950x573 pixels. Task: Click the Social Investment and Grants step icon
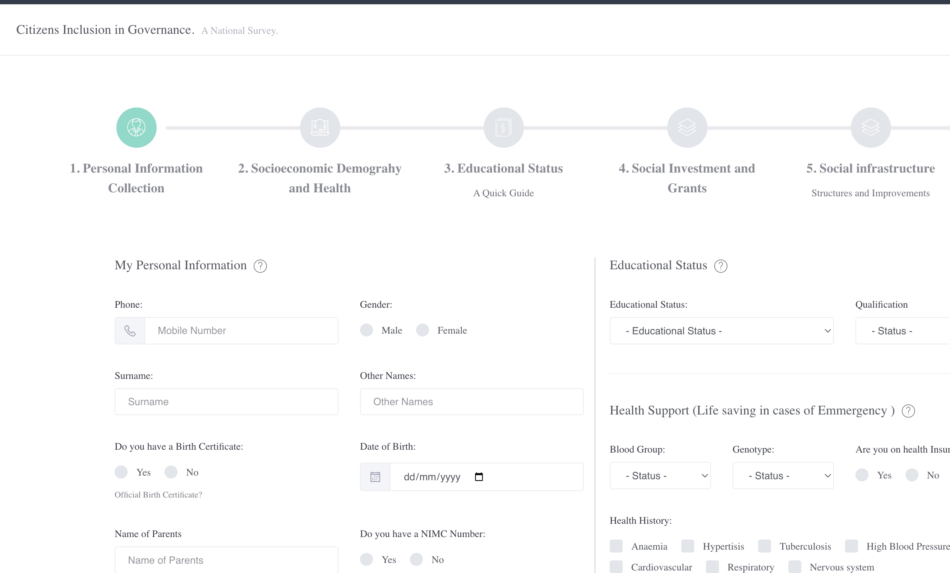pos(687,128)
